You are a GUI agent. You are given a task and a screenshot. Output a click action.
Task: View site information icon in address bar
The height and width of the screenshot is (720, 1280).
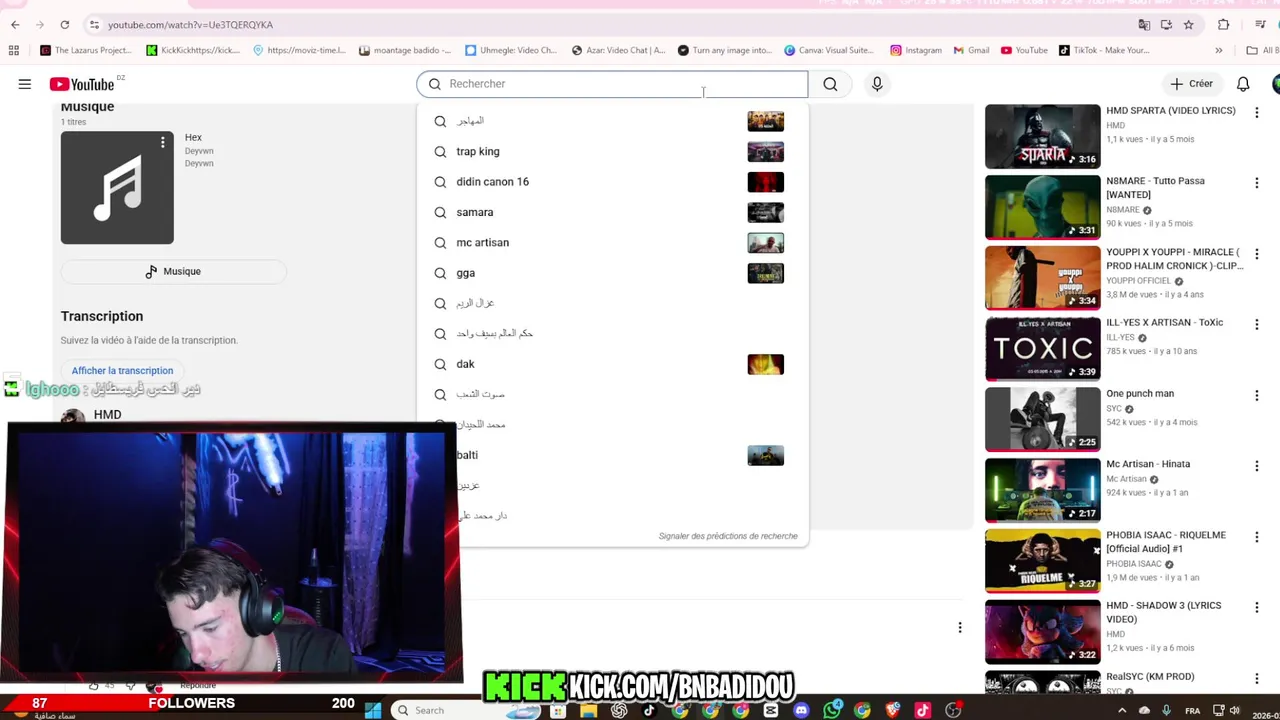[94, 25]
